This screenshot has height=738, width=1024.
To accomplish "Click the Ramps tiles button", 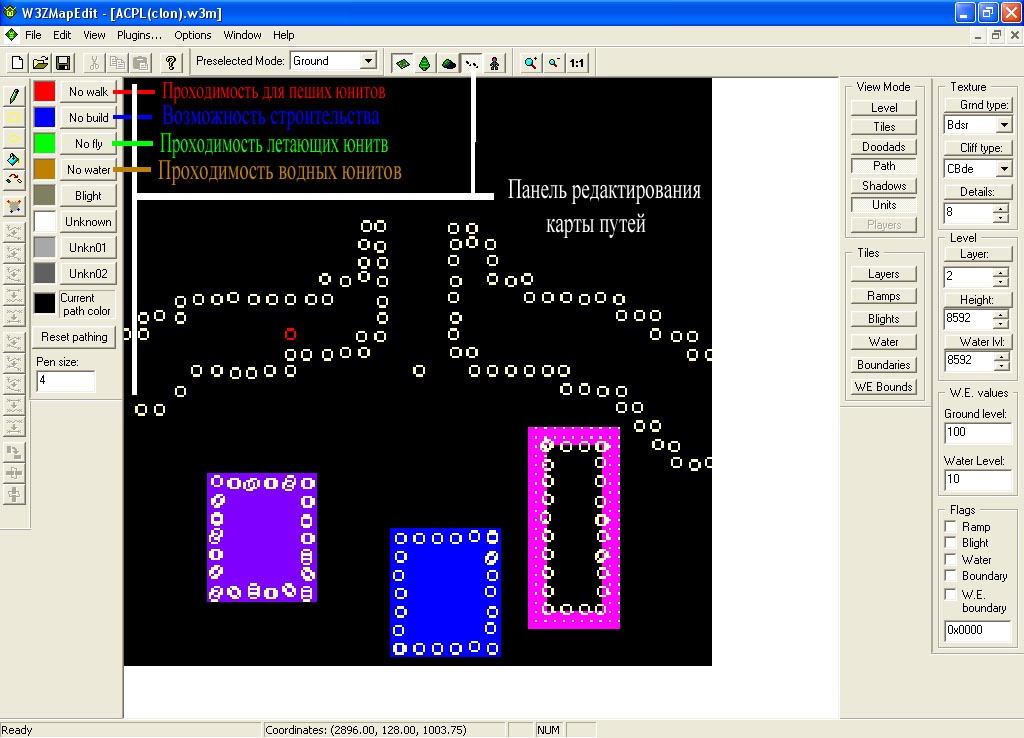I will pyautogui.click(x=884, y=296).
